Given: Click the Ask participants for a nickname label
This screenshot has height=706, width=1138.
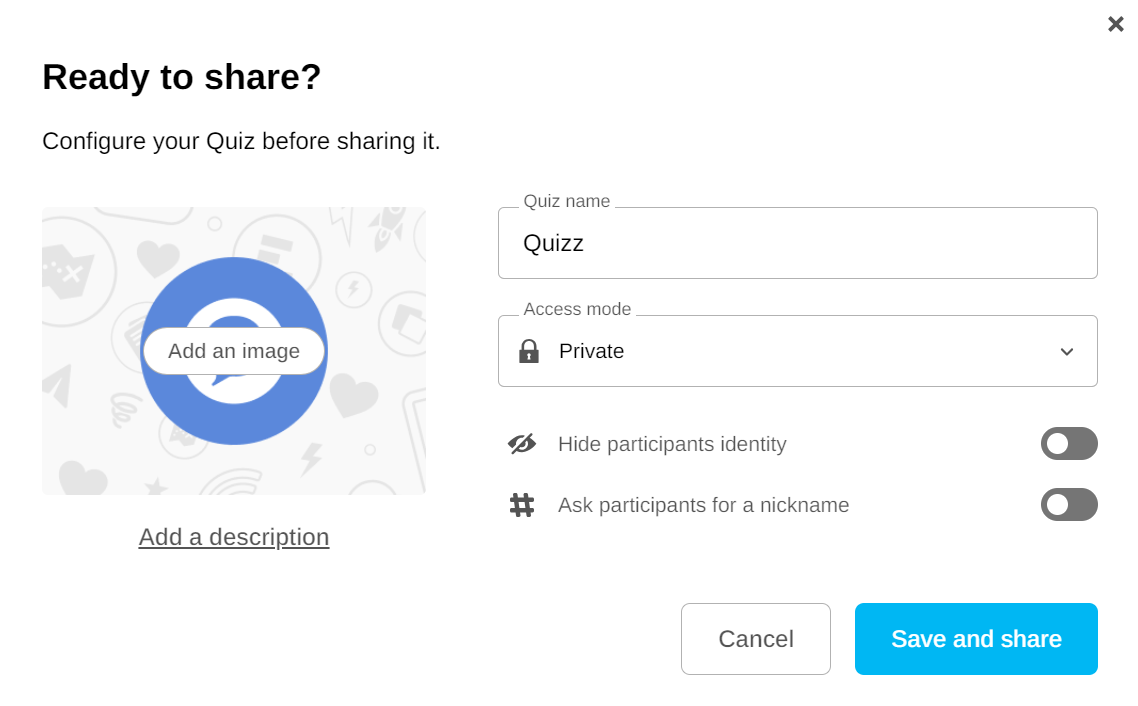Looking at the screenshot, I should point(703,505).
